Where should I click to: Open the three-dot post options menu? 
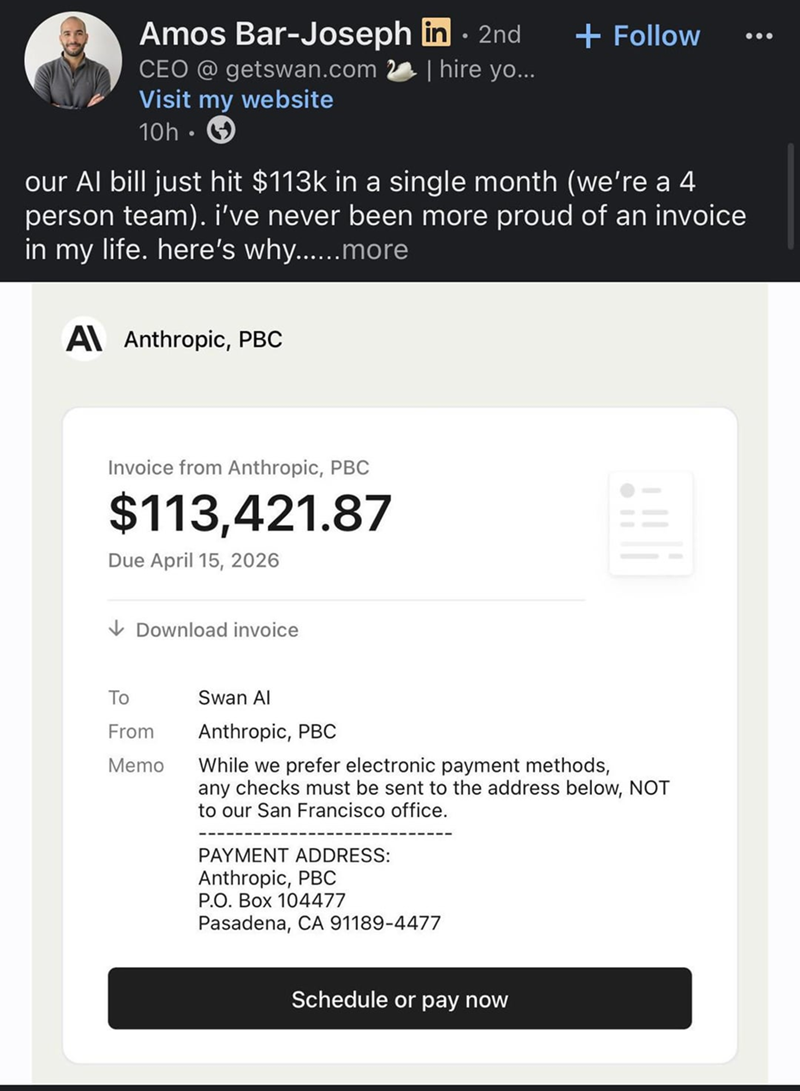pyautogui.click(x=760, y=35)
